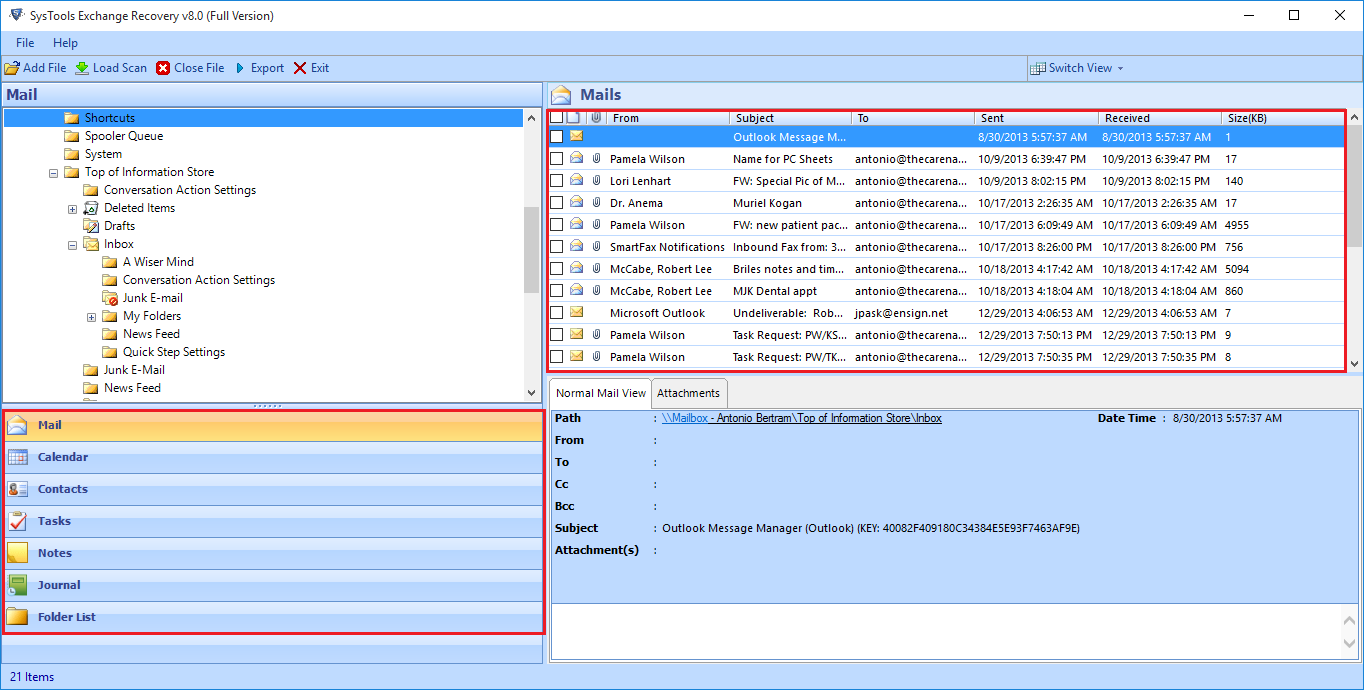Open the Mail section in the navigation pane
Screen dimensions: 1364x690
click(274, 426)
